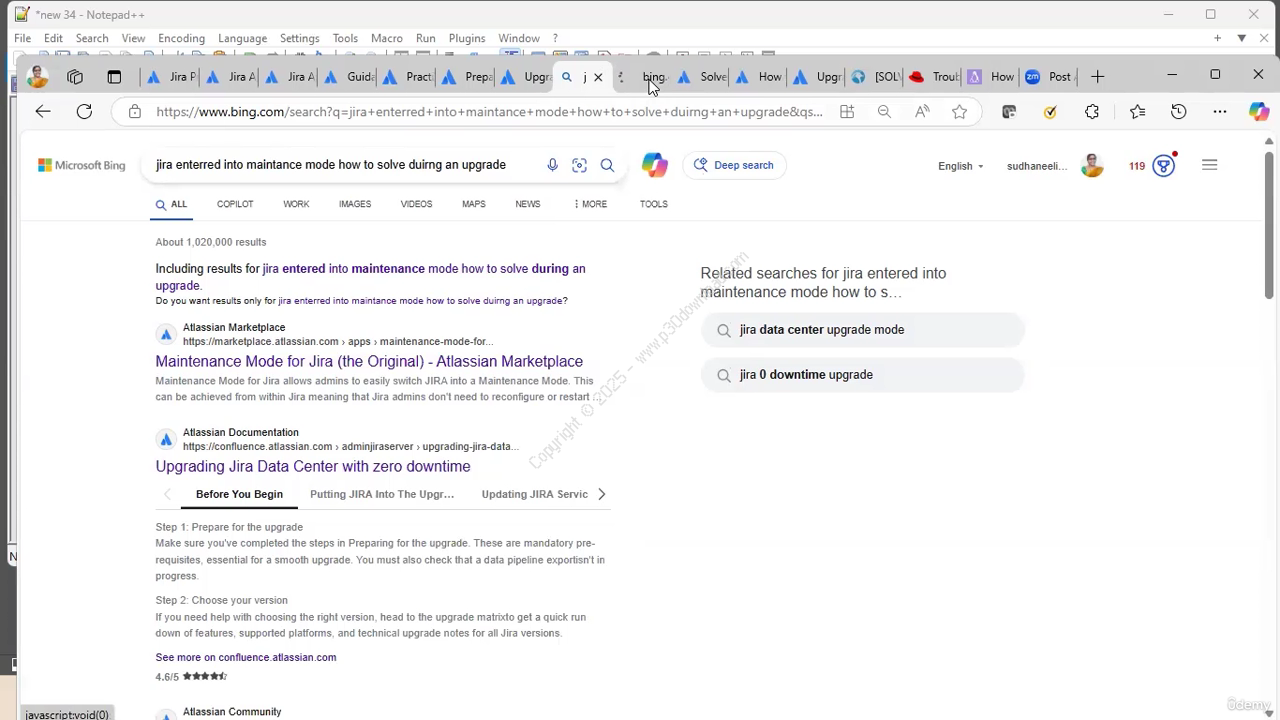The height and width of the screenshot is (720, 1280).
Task: Switch to the VIDEOS search tab
Action: 416,204
